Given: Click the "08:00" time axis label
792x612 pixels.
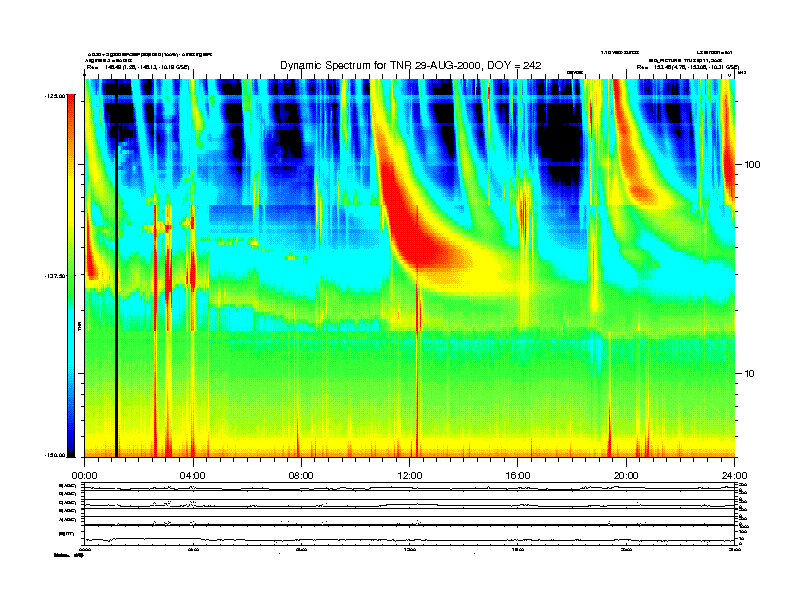Looking at the screenshot, I should tap(301, 476).
